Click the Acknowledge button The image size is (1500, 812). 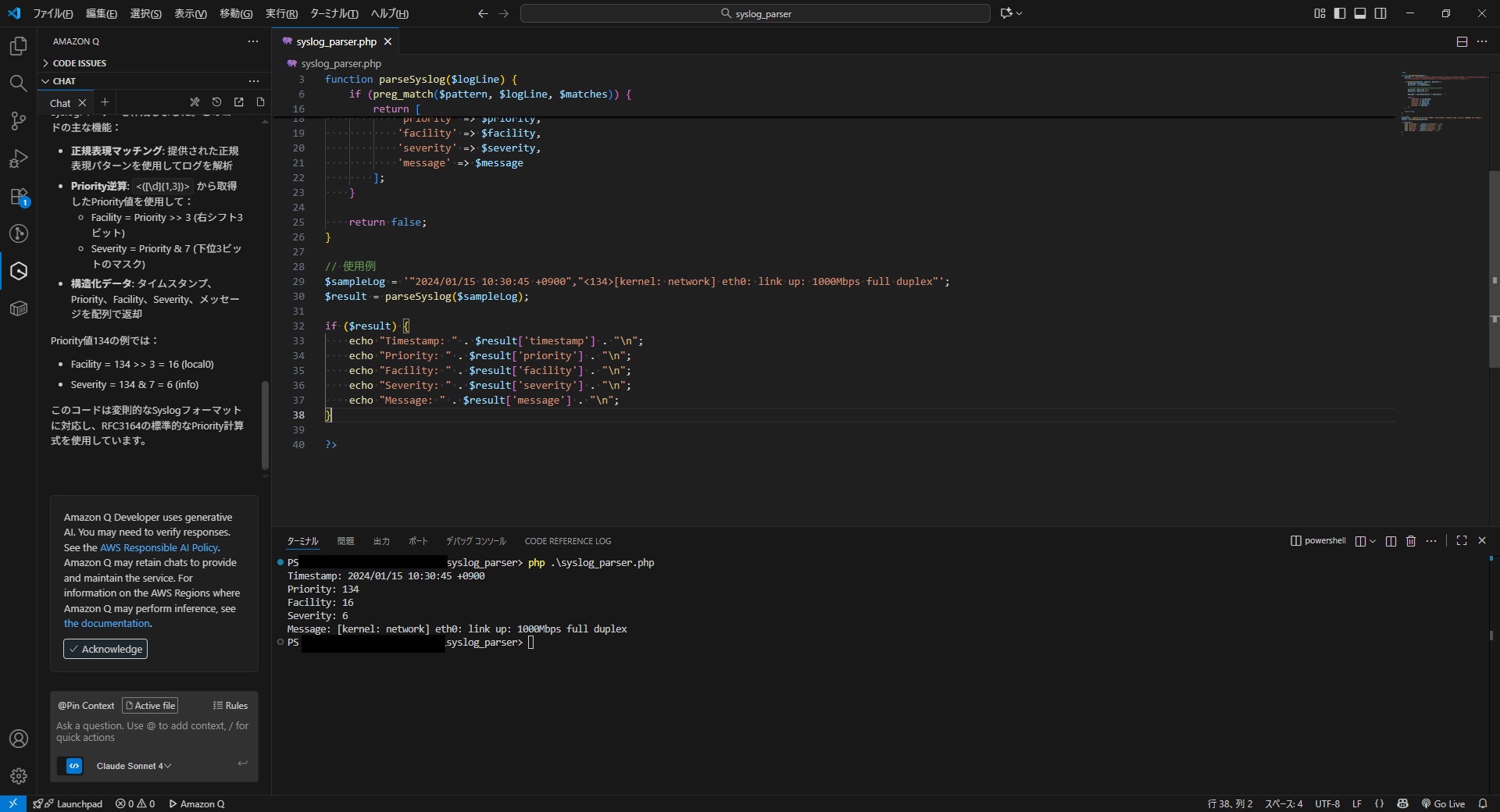tap(105, 649)
